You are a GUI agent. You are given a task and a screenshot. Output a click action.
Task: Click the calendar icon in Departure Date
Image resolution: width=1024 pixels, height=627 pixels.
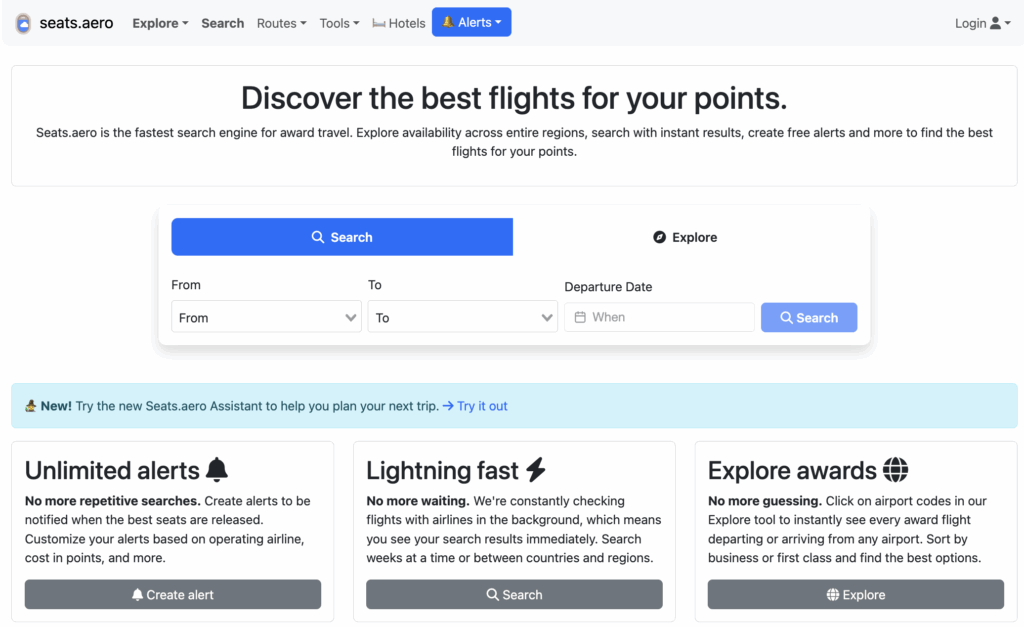pos(580,317)
